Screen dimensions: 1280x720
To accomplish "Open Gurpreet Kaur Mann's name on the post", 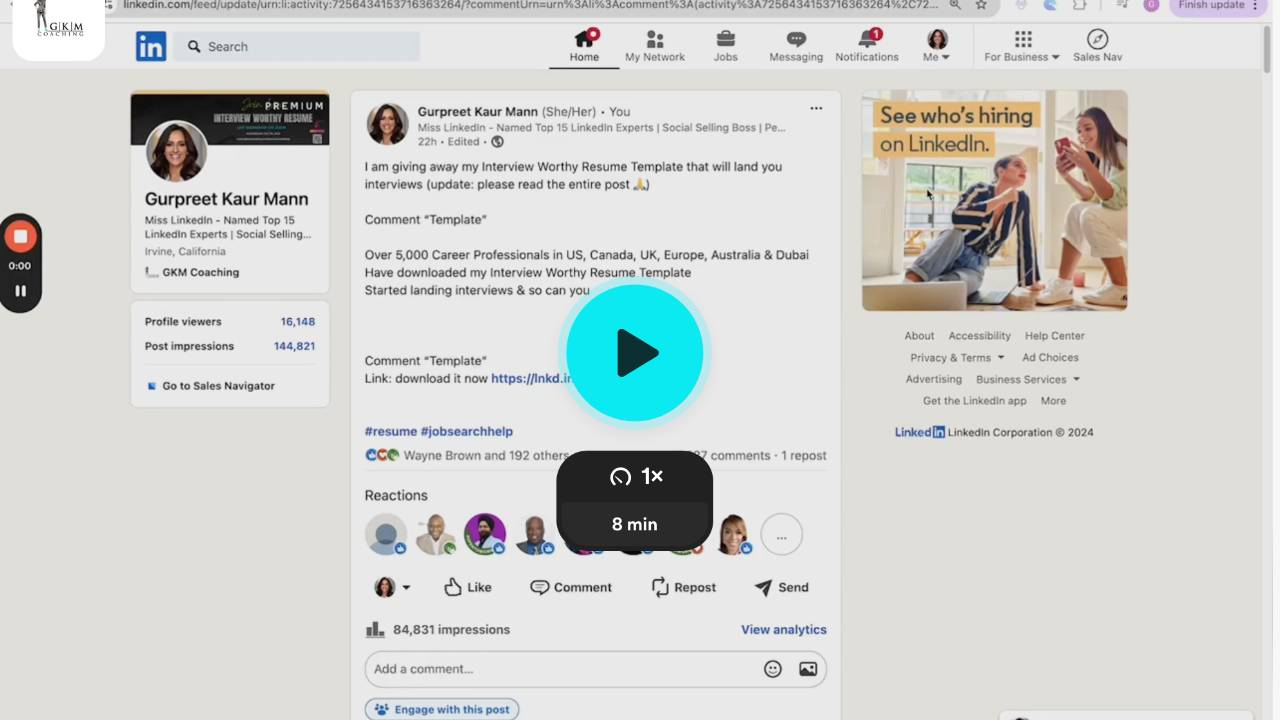I will pos(478,112).
